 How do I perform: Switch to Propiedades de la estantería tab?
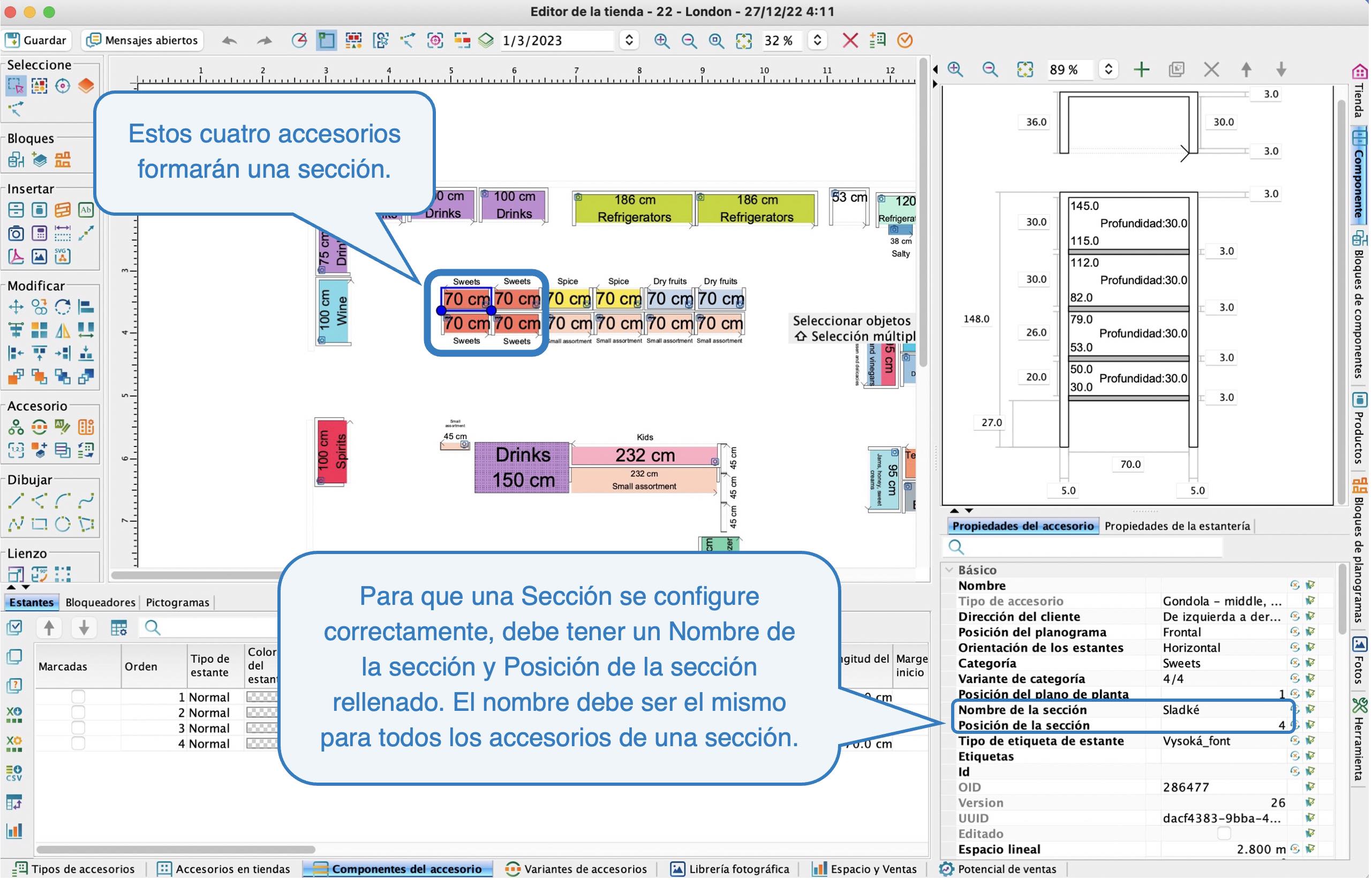coord(1179,527)
